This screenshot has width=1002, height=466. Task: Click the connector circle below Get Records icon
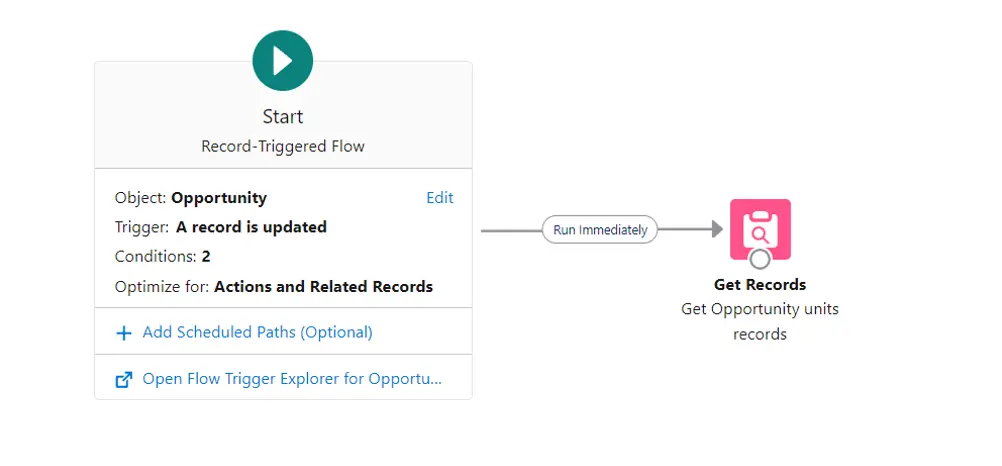click(x=760, y=259)
